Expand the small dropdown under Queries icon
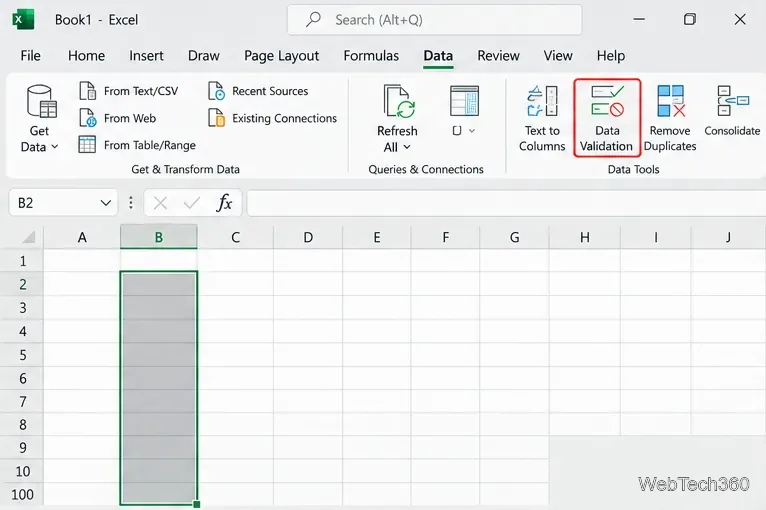 tap(471, 131)
